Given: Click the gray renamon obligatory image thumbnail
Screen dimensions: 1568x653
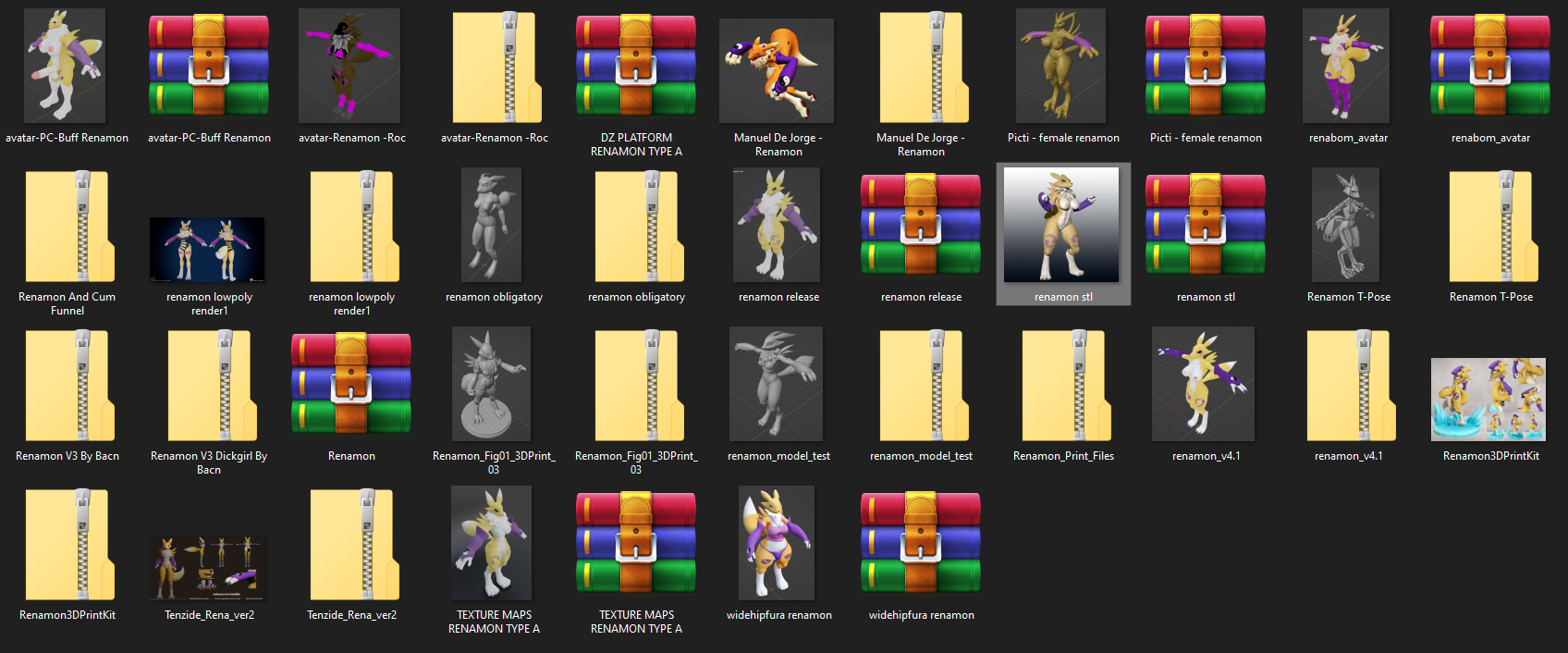Looking at the screenshot, I should (x=492, y=225).
